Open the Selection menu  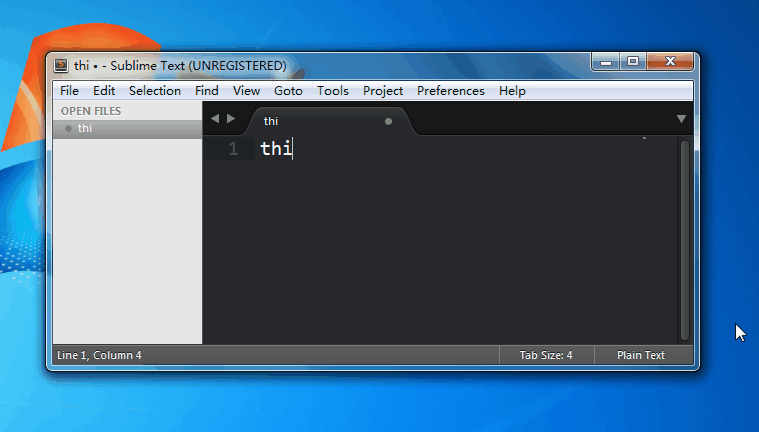click(x=155, y=91)
